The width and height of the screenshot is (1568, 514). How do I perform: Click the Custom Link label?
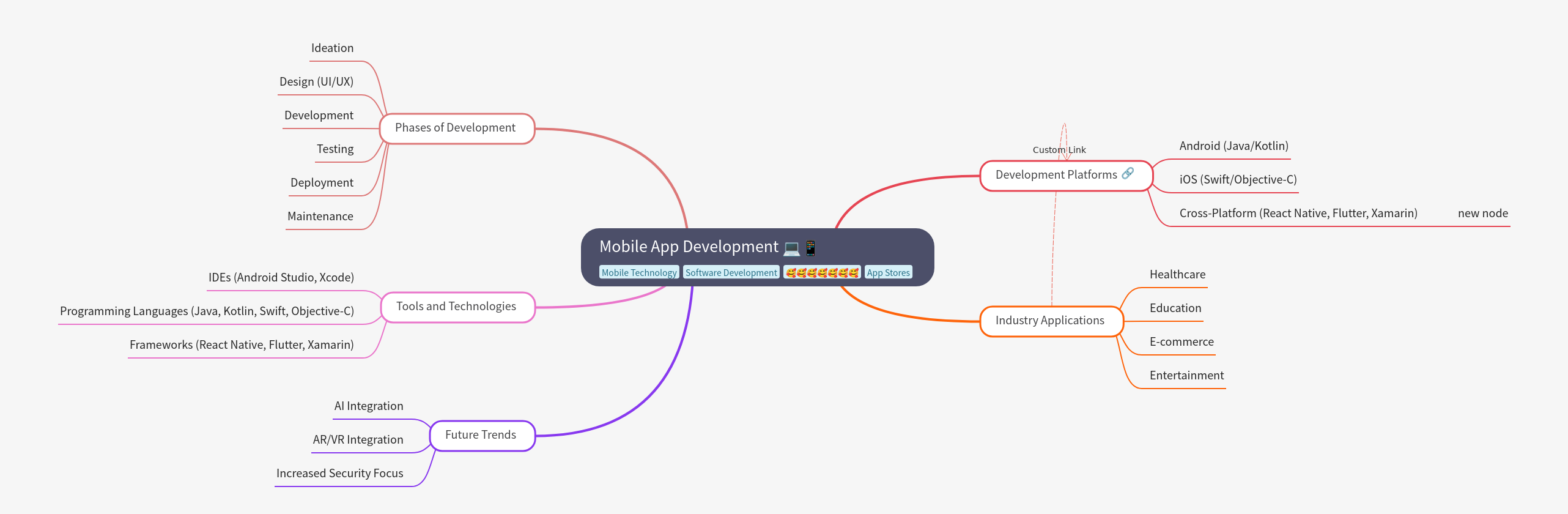(x=1059, y=150)
